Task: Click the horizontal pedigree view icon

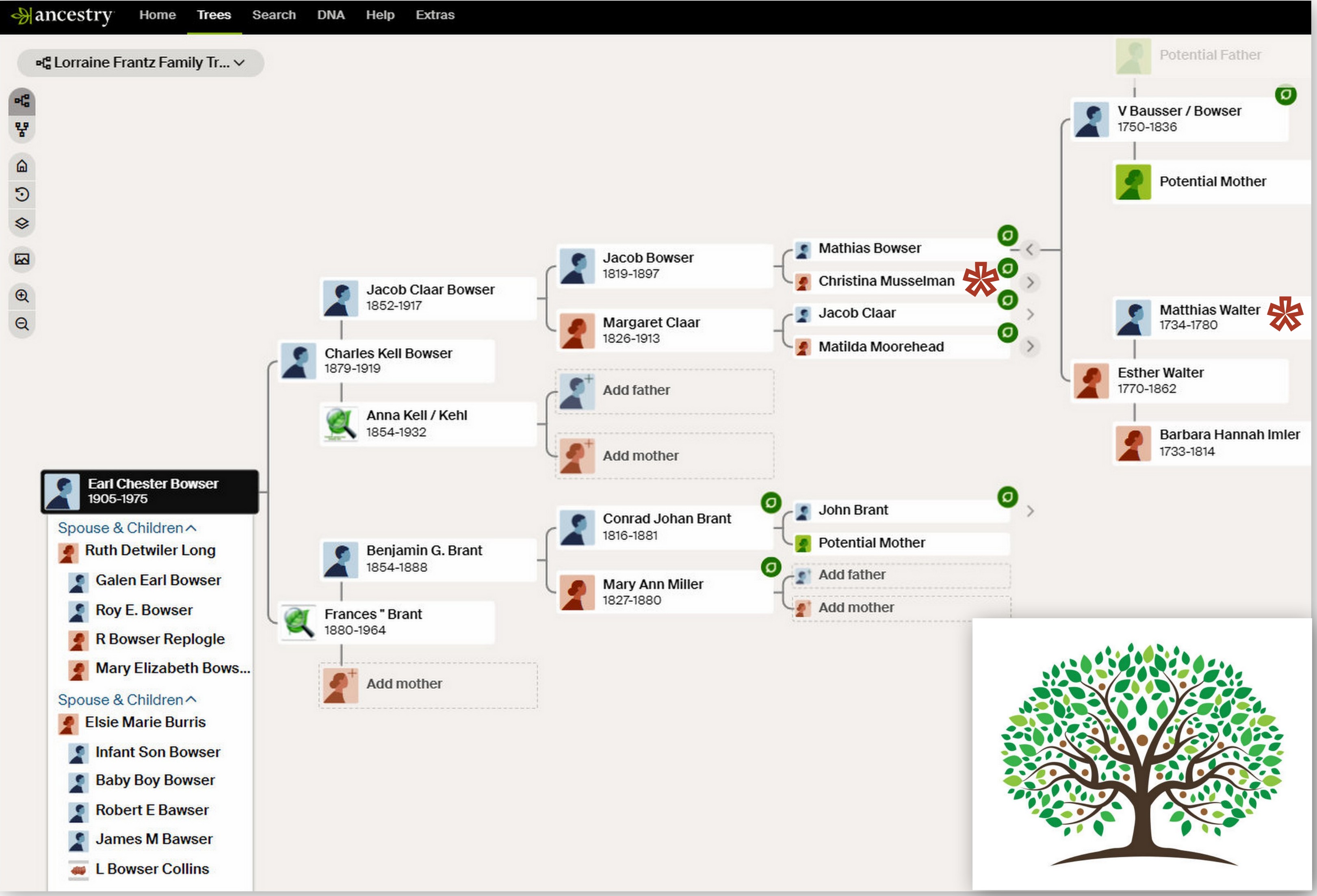Action: click(x=22, y=102)
